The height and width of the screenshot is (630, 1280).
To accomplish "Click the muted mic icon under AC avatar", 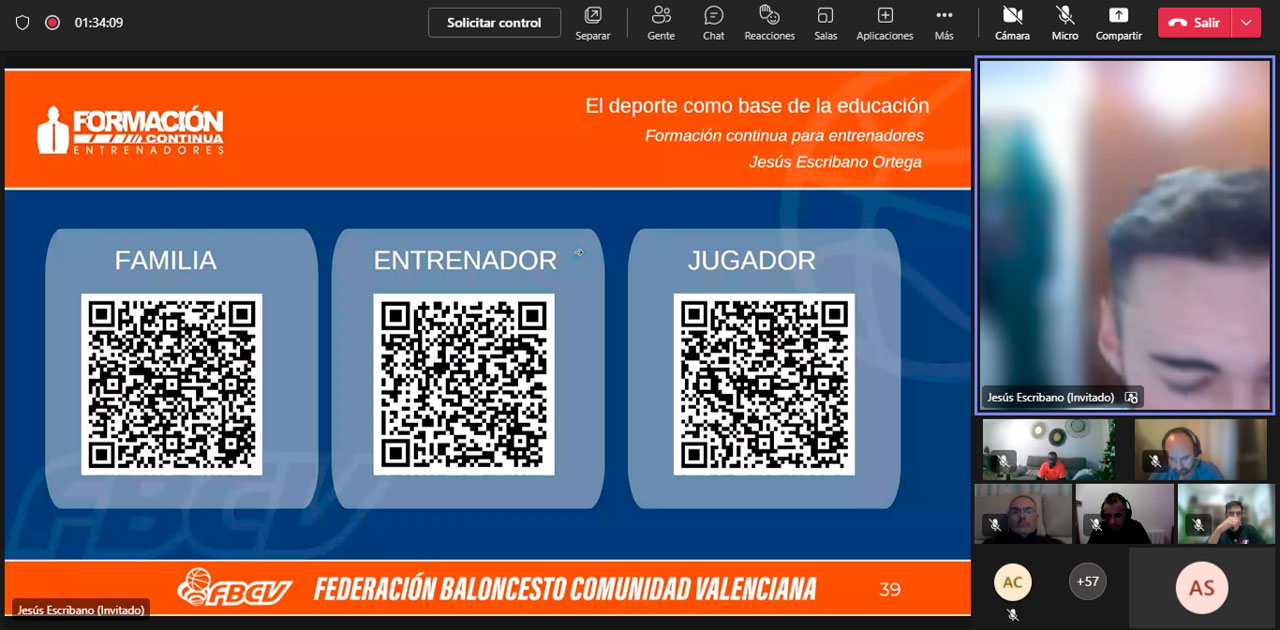I will [x=1012, y=615].
